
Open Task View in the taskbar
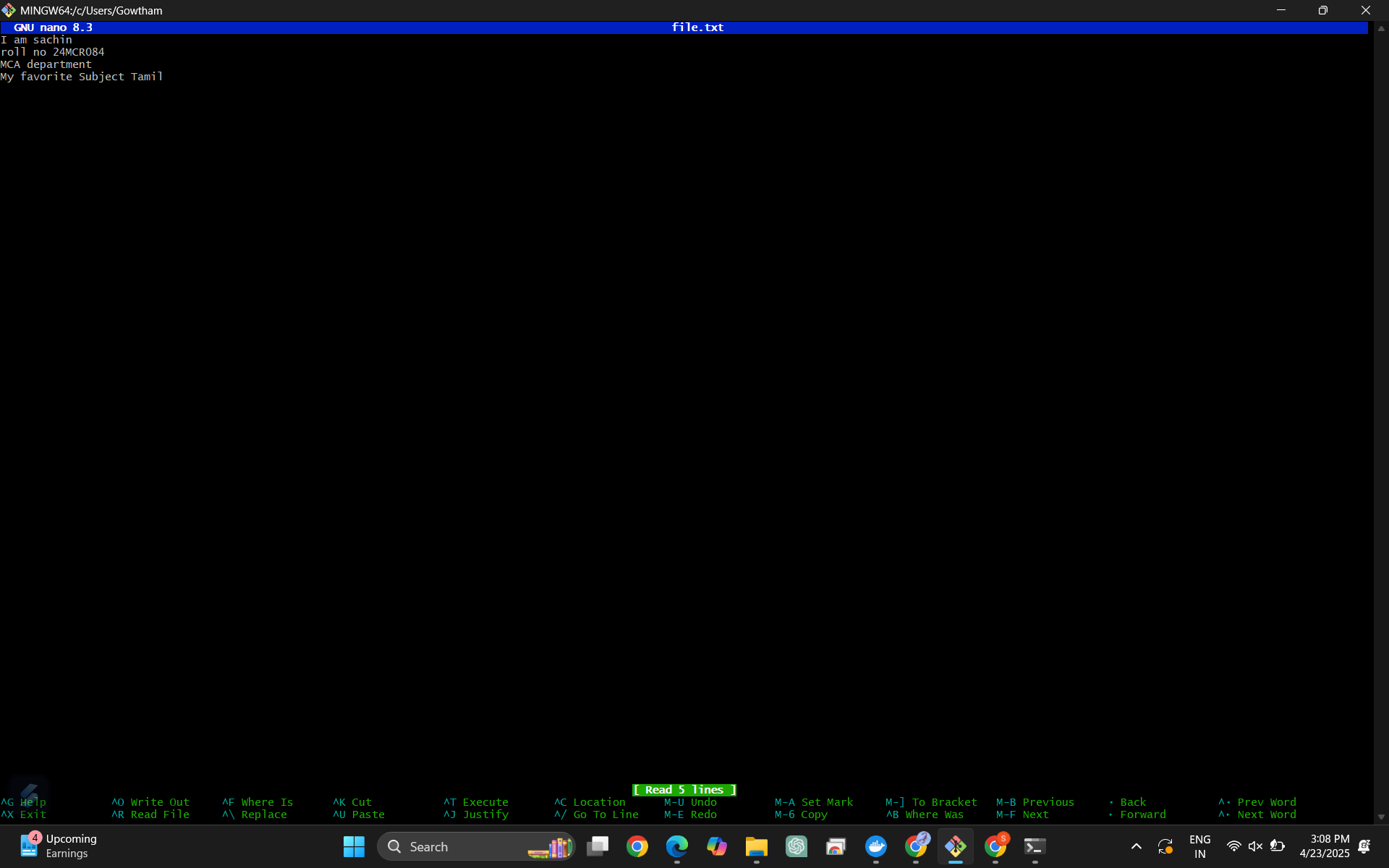(598, 846)
